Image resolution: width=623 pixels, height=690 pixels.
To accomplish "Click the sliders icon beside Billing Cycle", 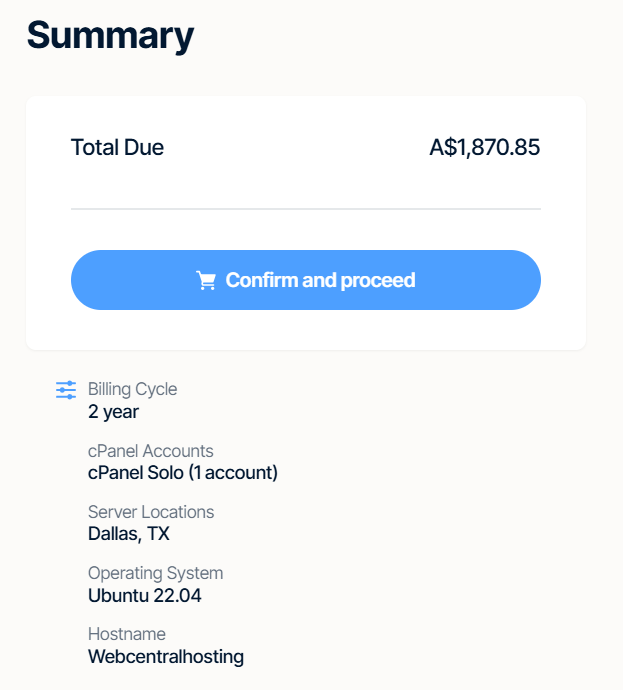I will pos(66,390).
